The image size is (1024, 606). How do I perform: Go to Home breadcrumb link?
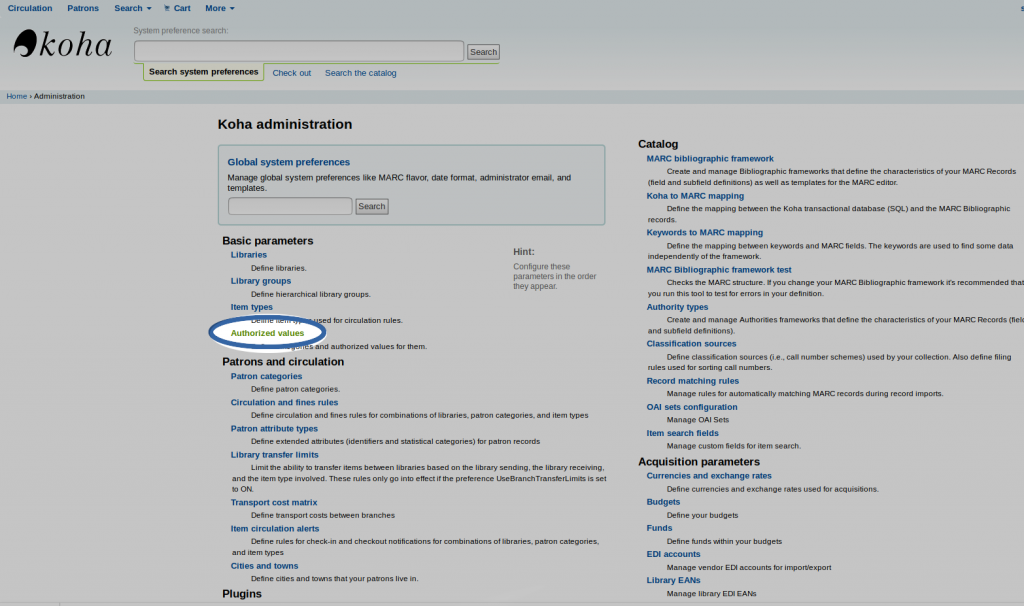tap(17, 96)
